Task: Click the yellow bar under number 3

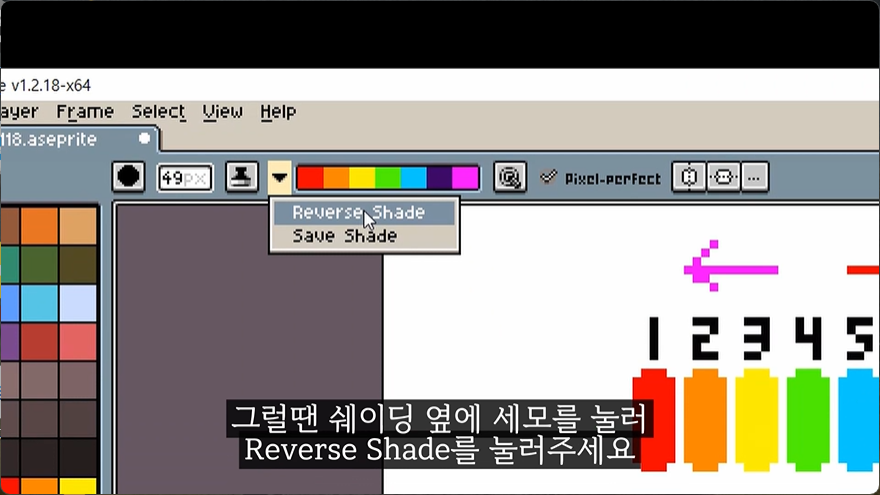Action: pyautogui.click(x=757, y=420)
